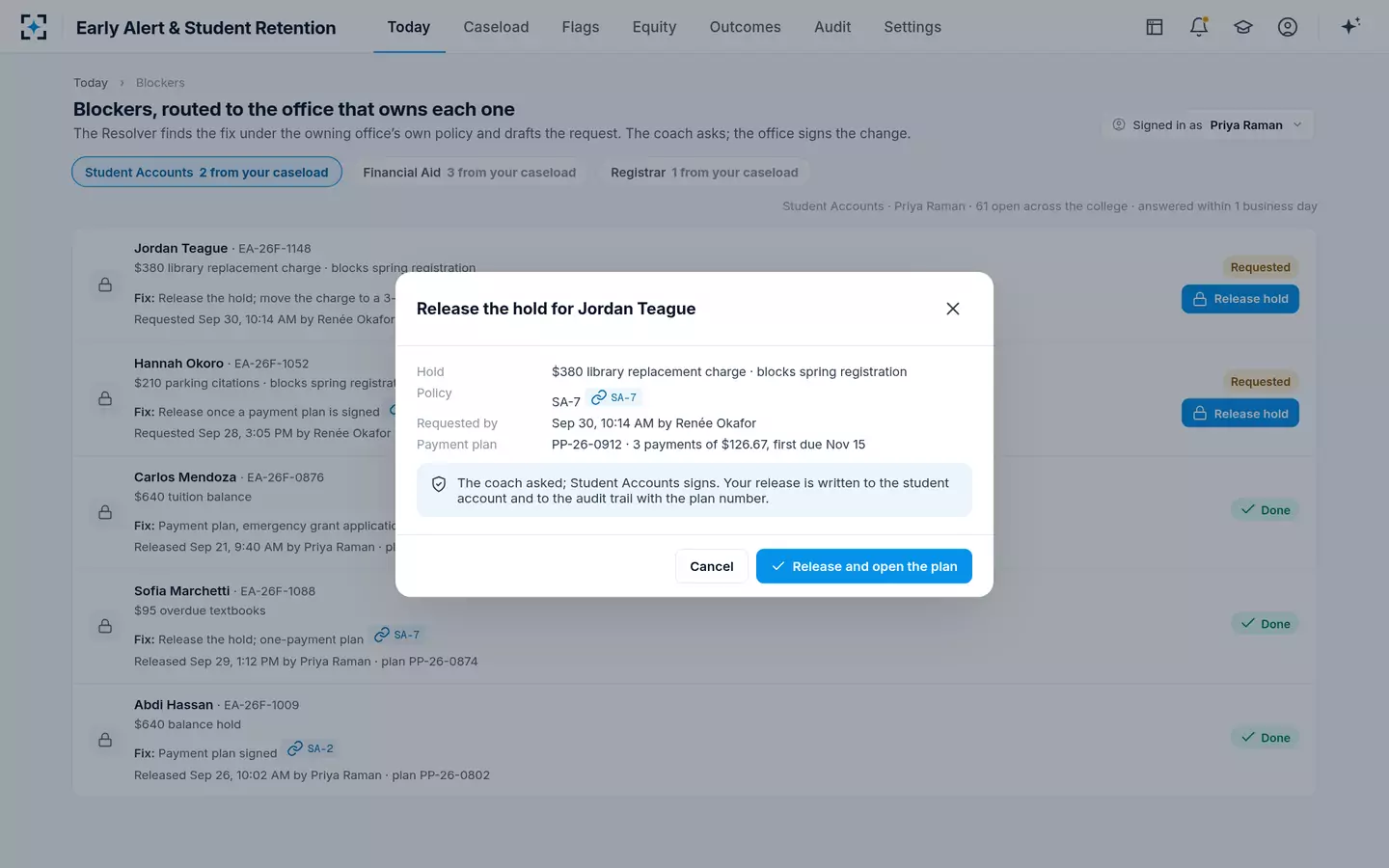Click the lock icon on Sofia Marchetti's row

(105, 626)
